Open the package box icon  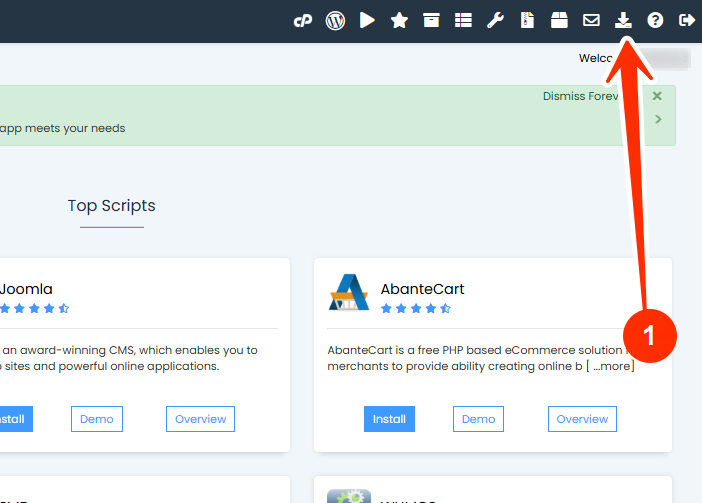click(x=559, y=20)
